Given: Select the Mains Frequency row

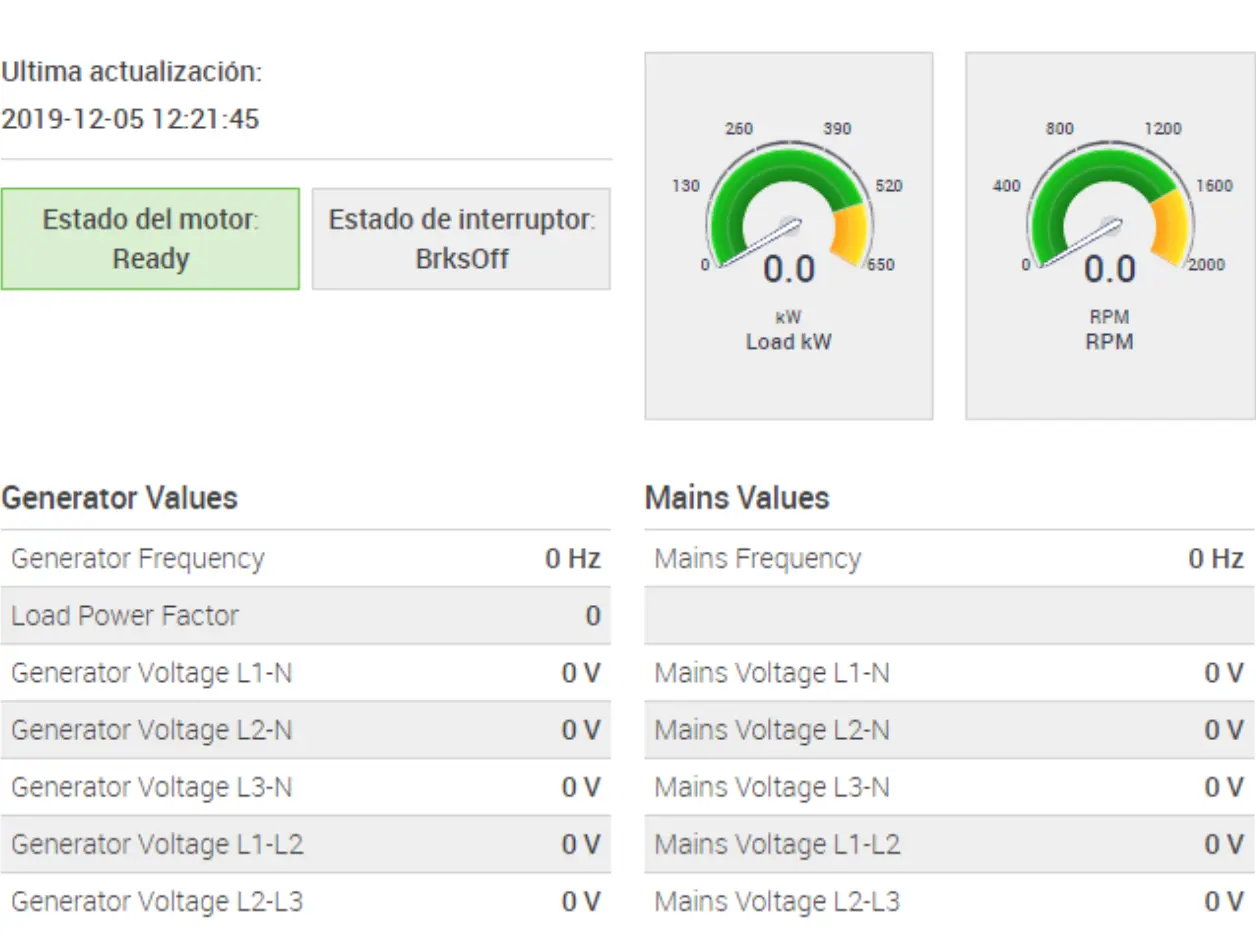Looking at the screenshot, I should click(x=949, y=558).
